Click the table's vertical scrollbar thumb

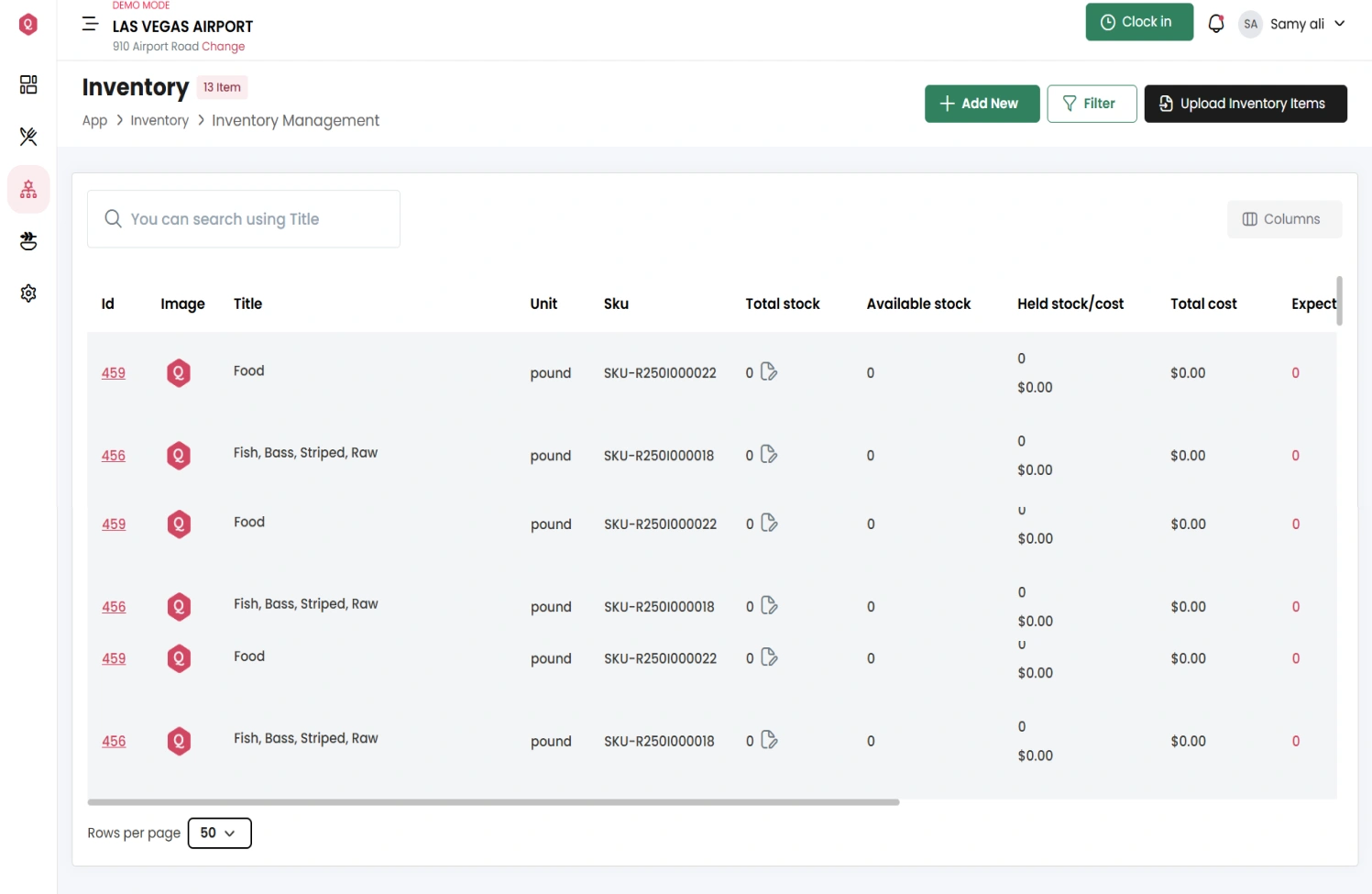coord(1339,301)
